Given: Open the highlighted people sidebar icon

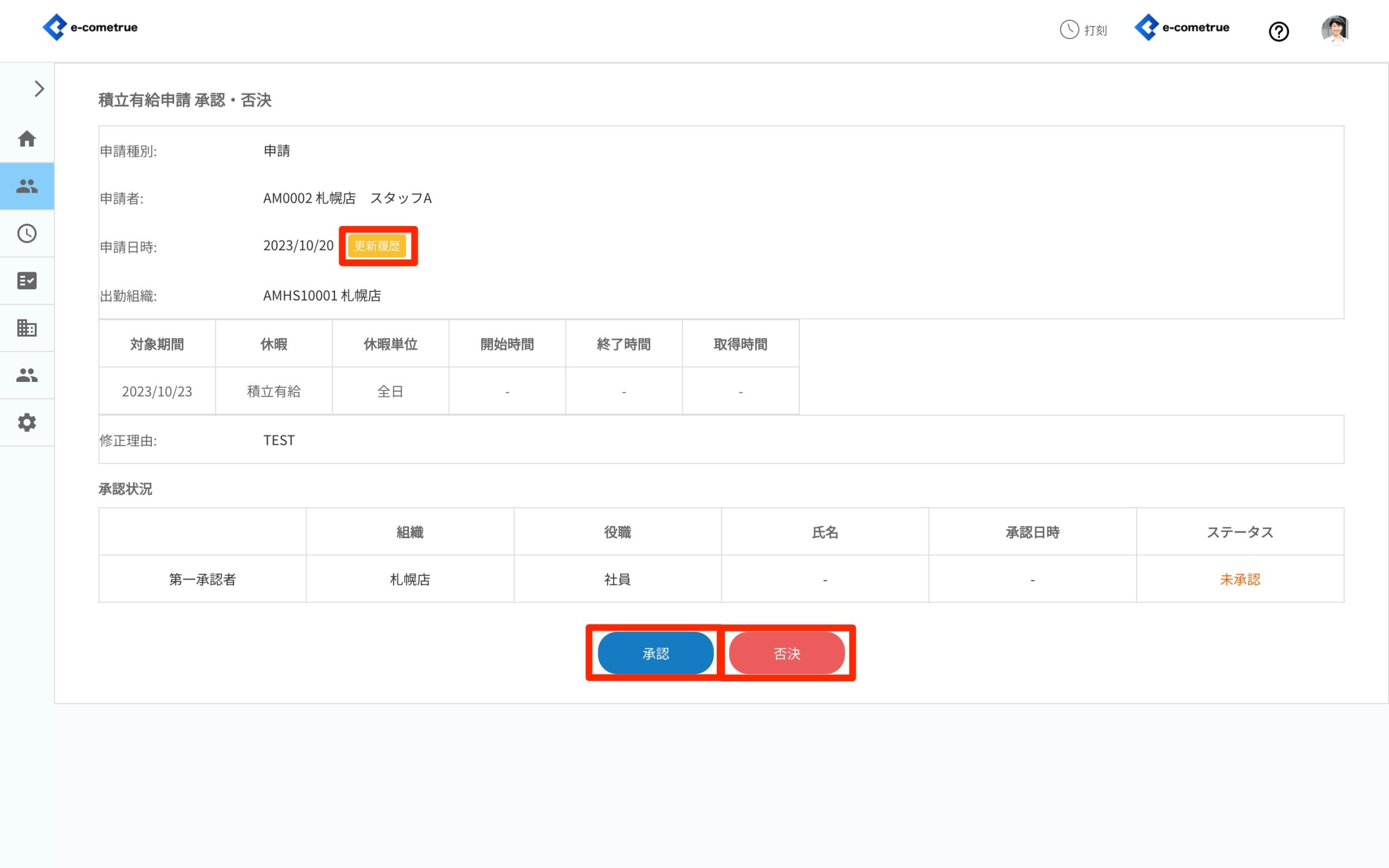Looking at the screenshot, I should tap(27, 186).
